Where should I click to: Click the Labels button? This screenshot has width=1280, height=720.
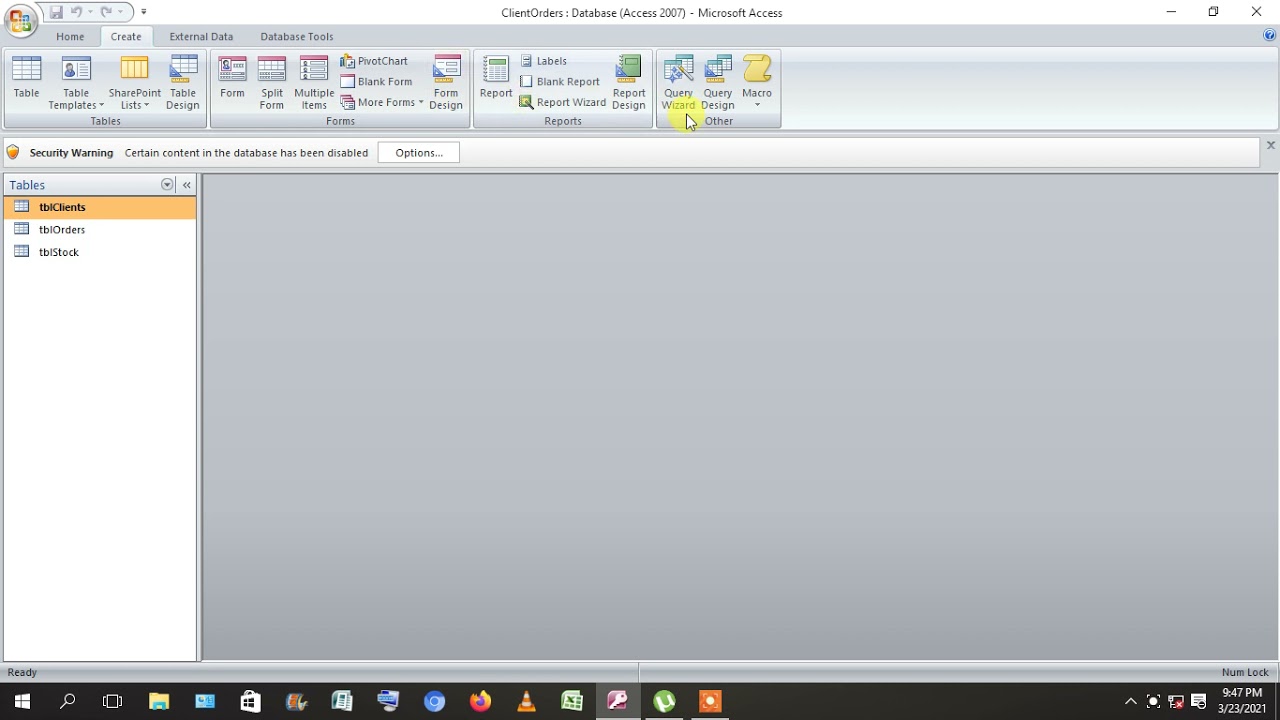(x=543, y=61)
